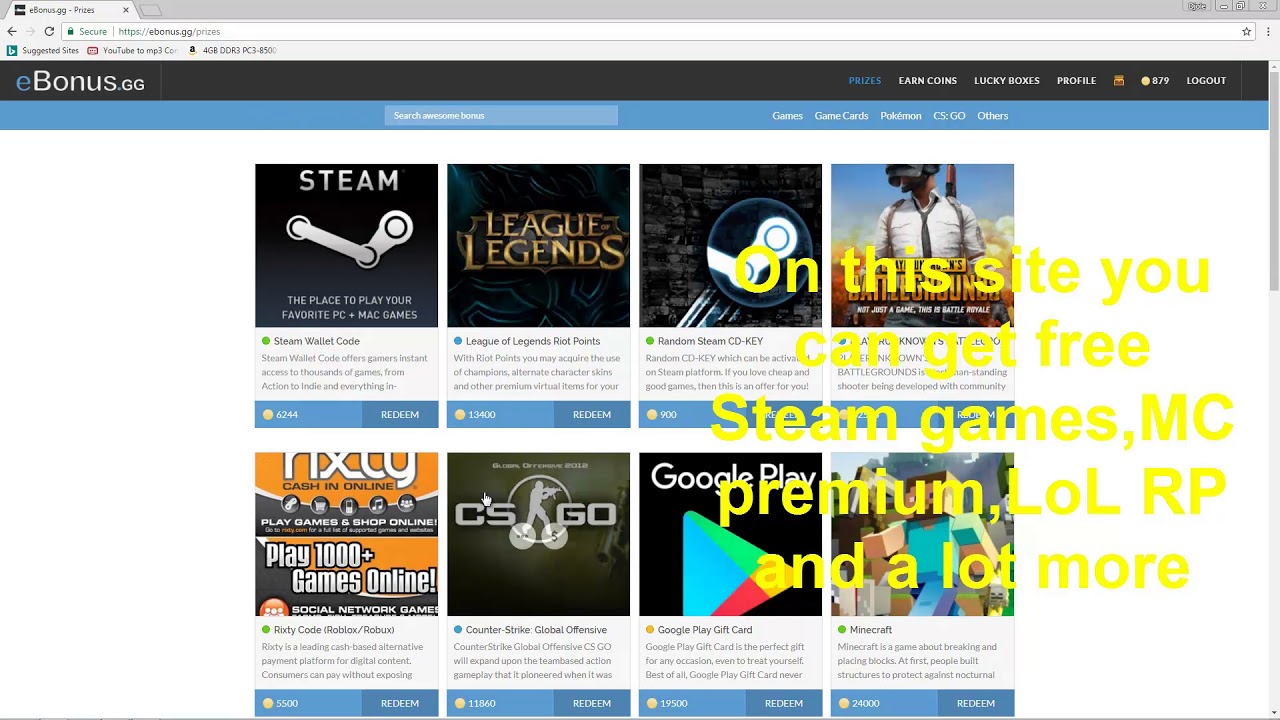Open the PROFILE page
The width and height of the screenshot is (1280, 720).
(1076, 80)
